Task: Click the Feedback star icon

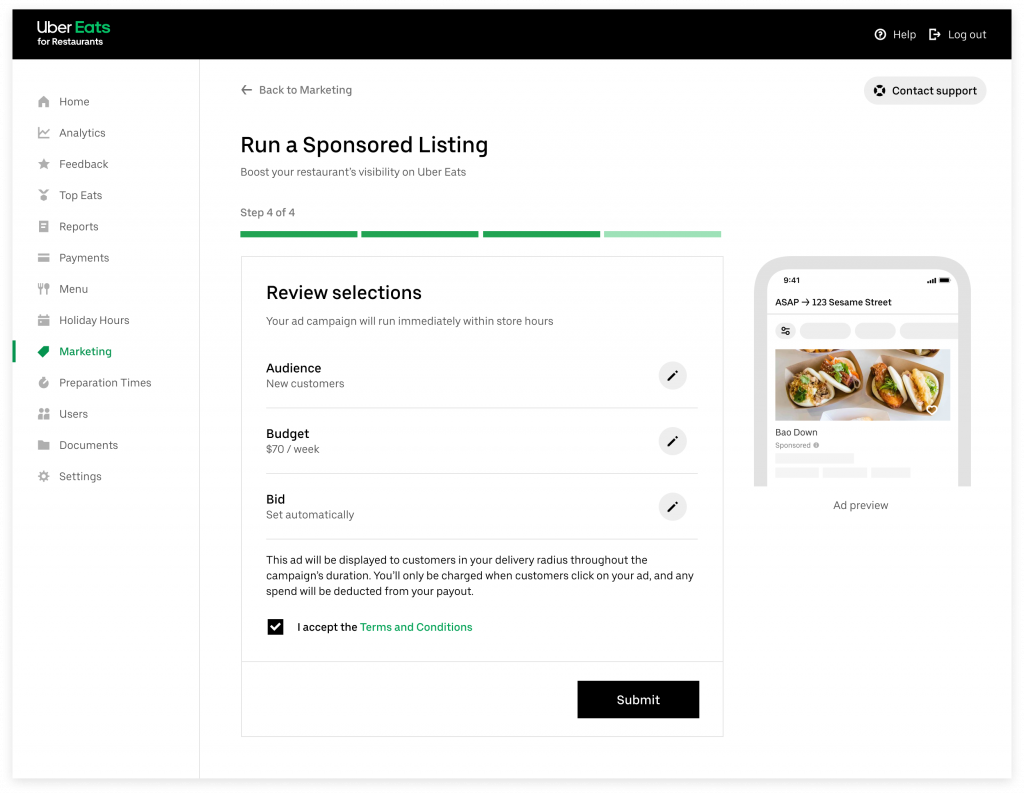Action: click(x=44, y=164)
